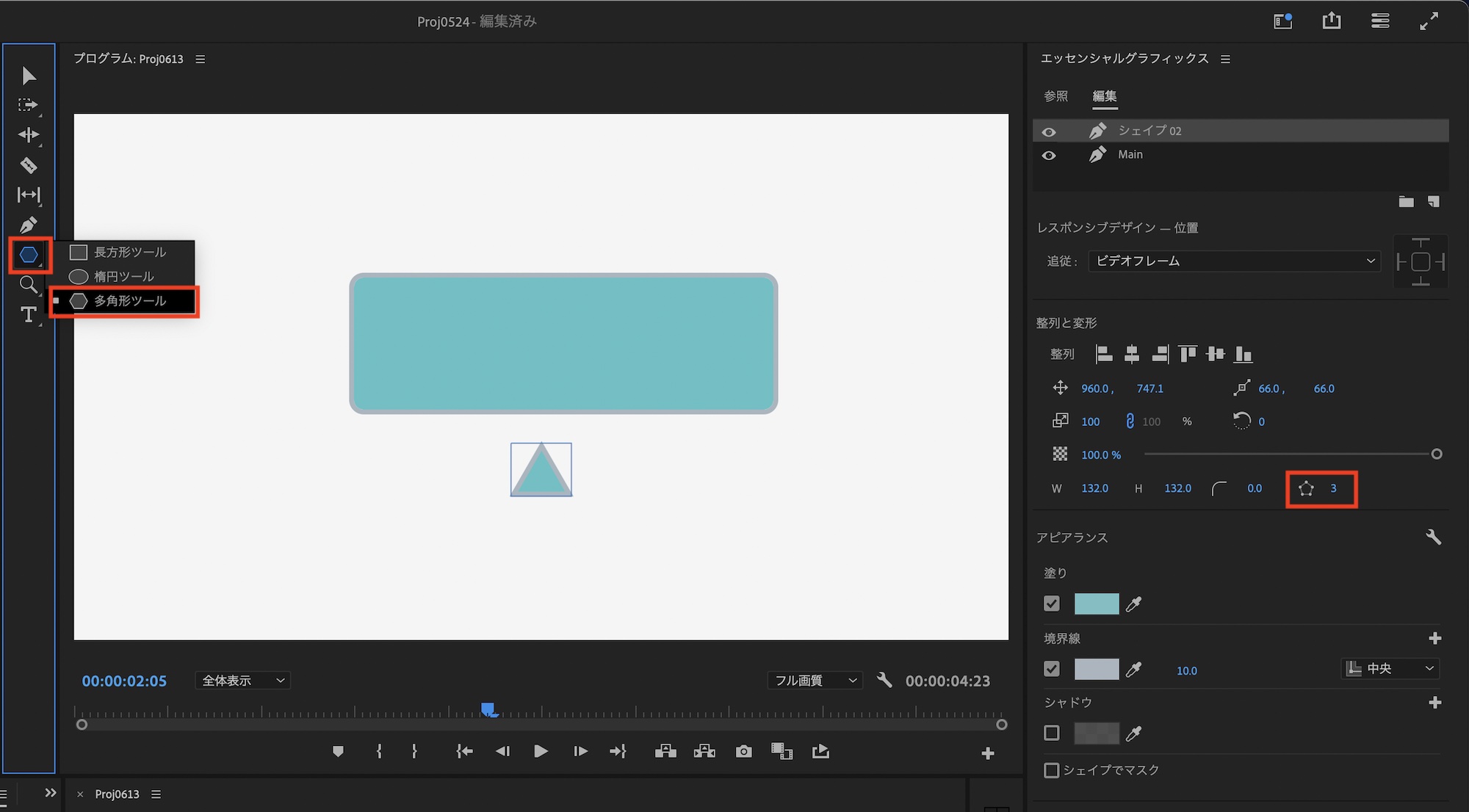The width and height of the screenshot is (1469, 812).
Task: Switch to the 参照 tab
Action: click(1055, 96)
